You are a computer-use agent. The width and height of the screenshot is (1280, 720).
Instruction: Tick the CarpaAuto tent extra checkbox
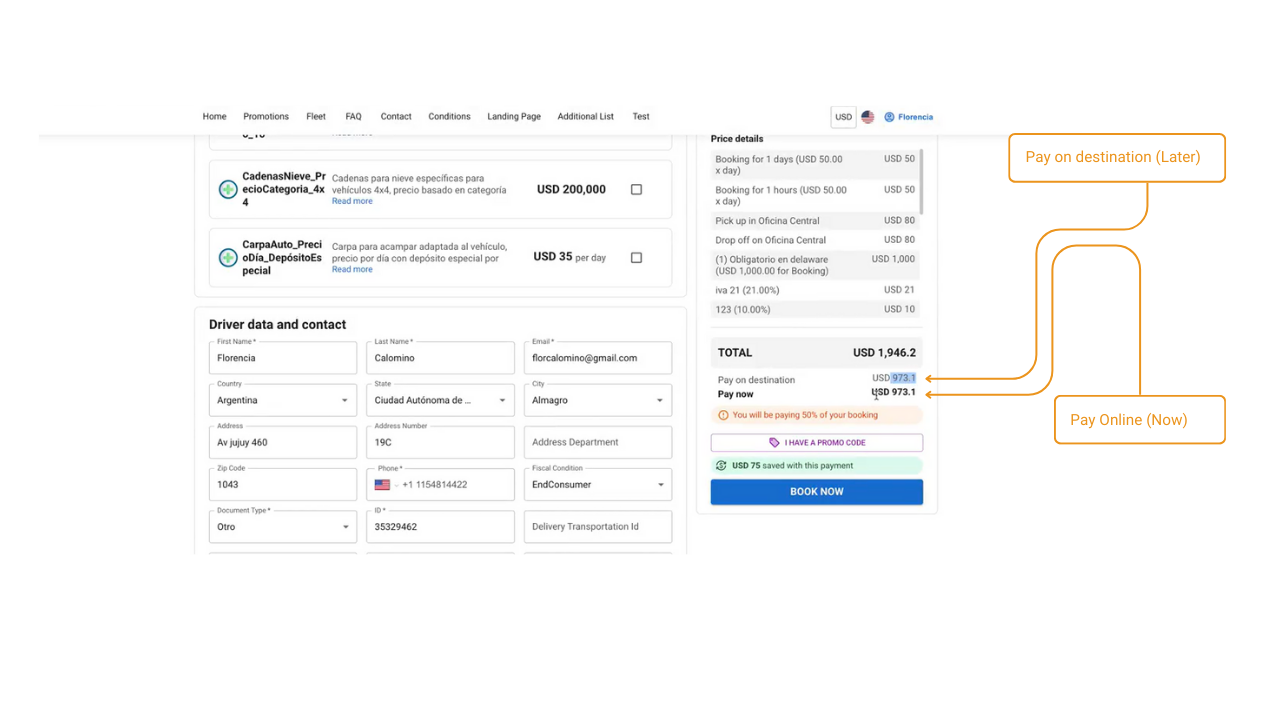pos(636,258)
